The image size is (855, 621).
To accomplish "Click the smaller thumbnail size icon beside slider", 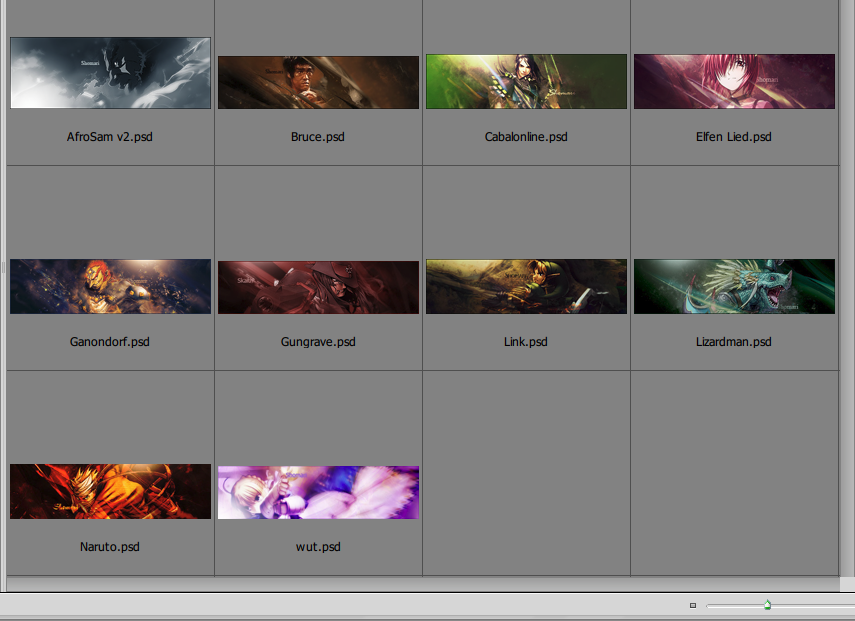I will [693, 605].
